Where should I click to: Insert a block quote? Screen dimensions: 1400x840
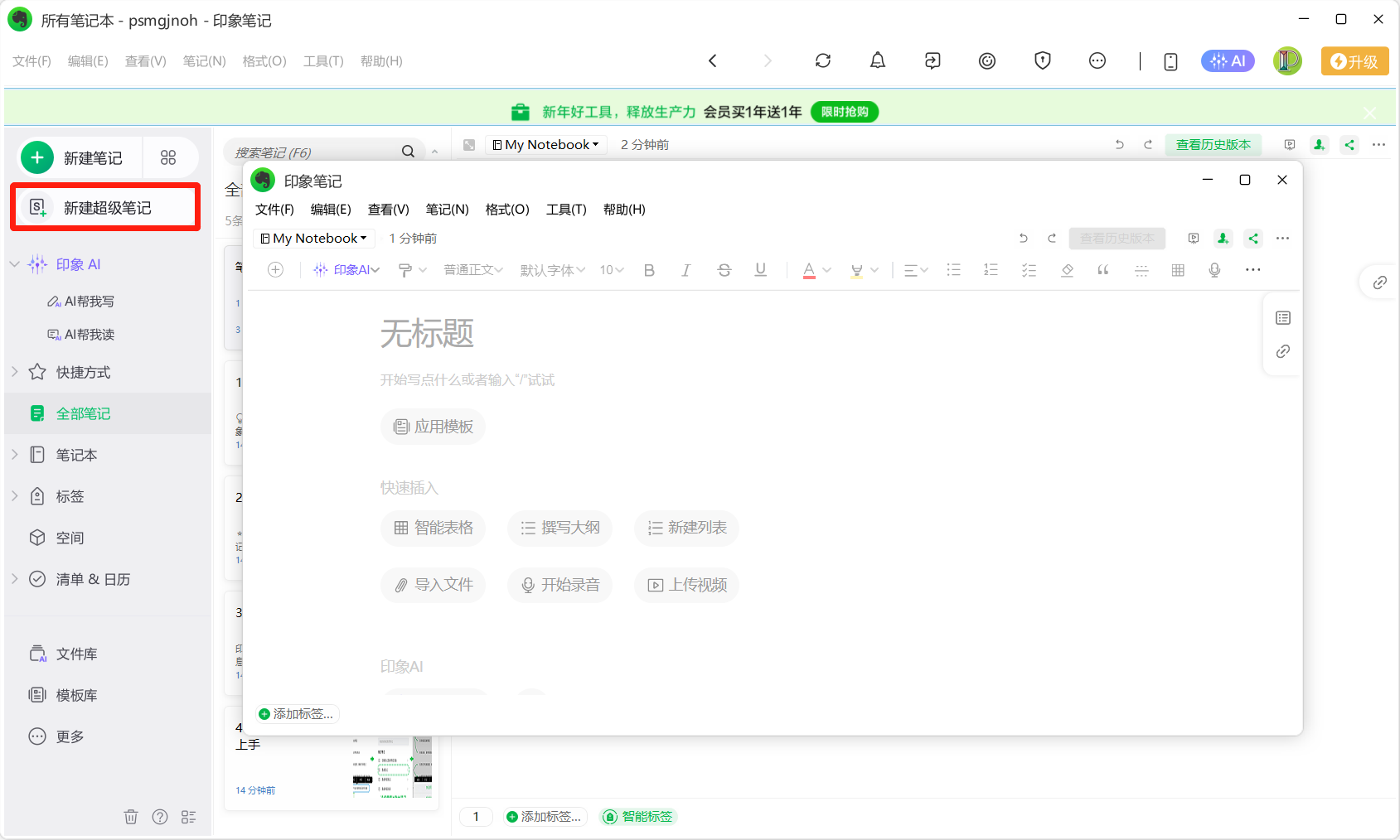click(x=1103, y=270)
